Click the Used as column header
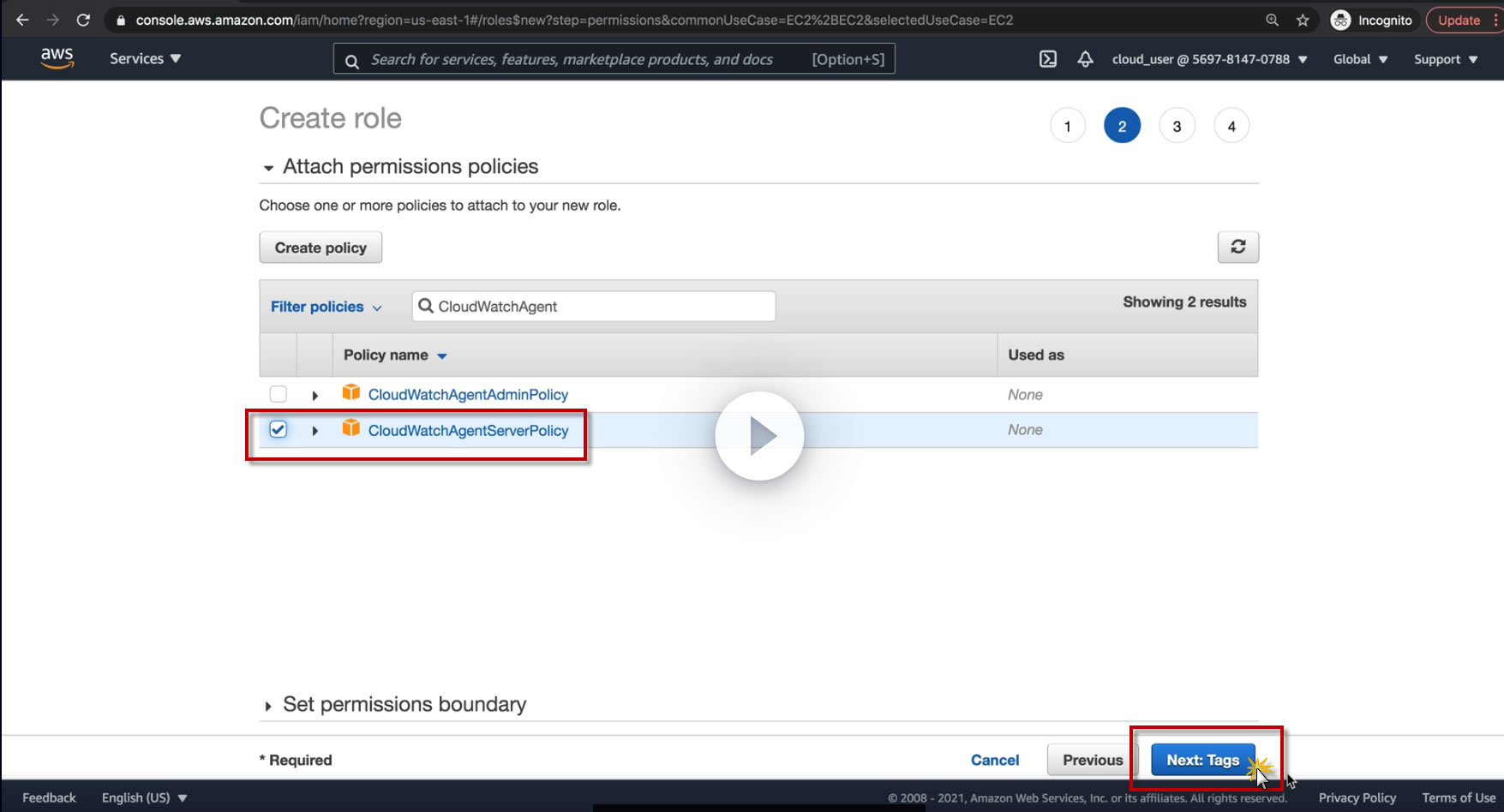1504x812 pixels. (1036, 355)
